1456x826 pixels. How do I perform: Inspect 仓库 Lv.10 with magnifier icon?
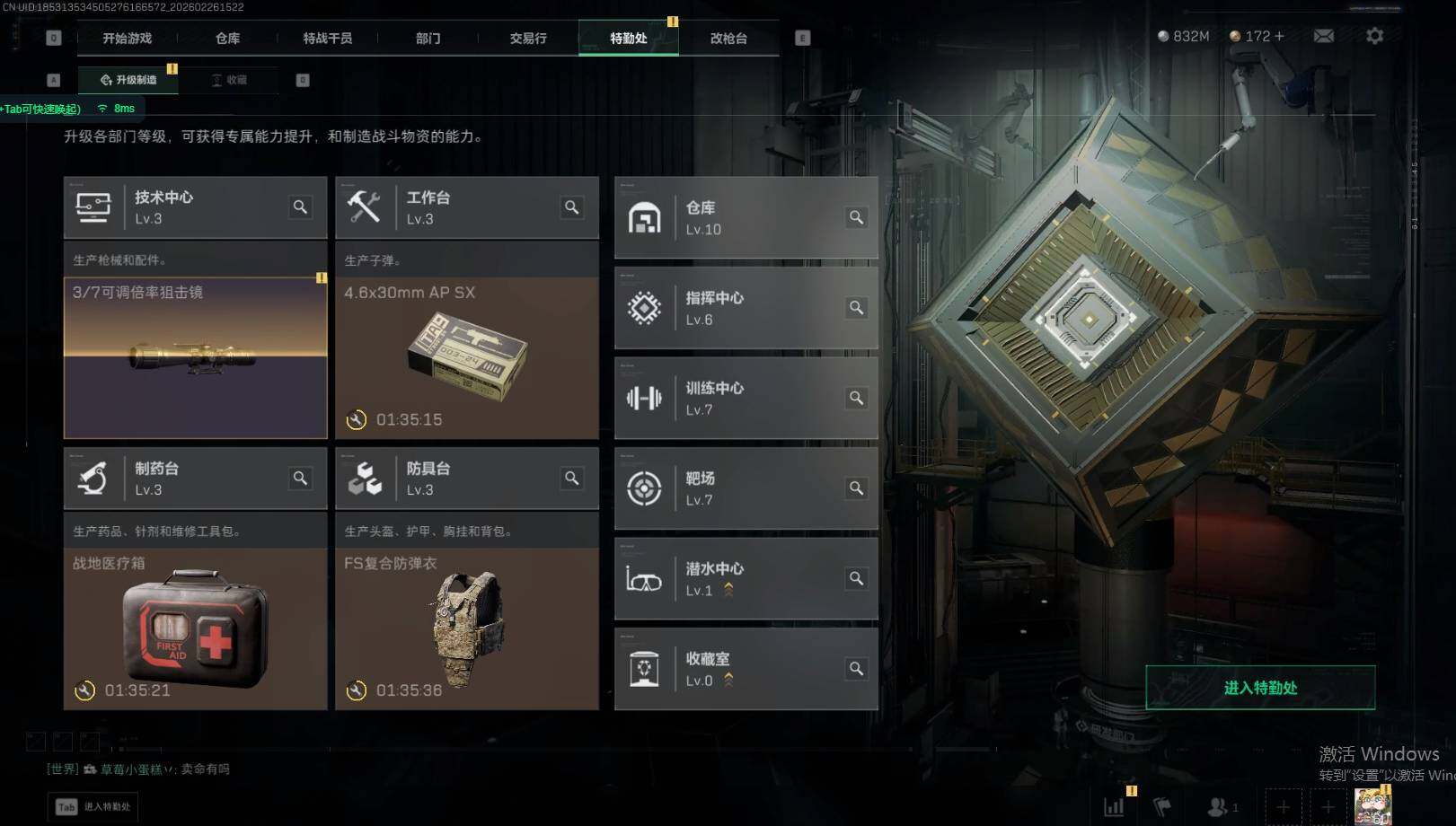[x=856, y=217]
